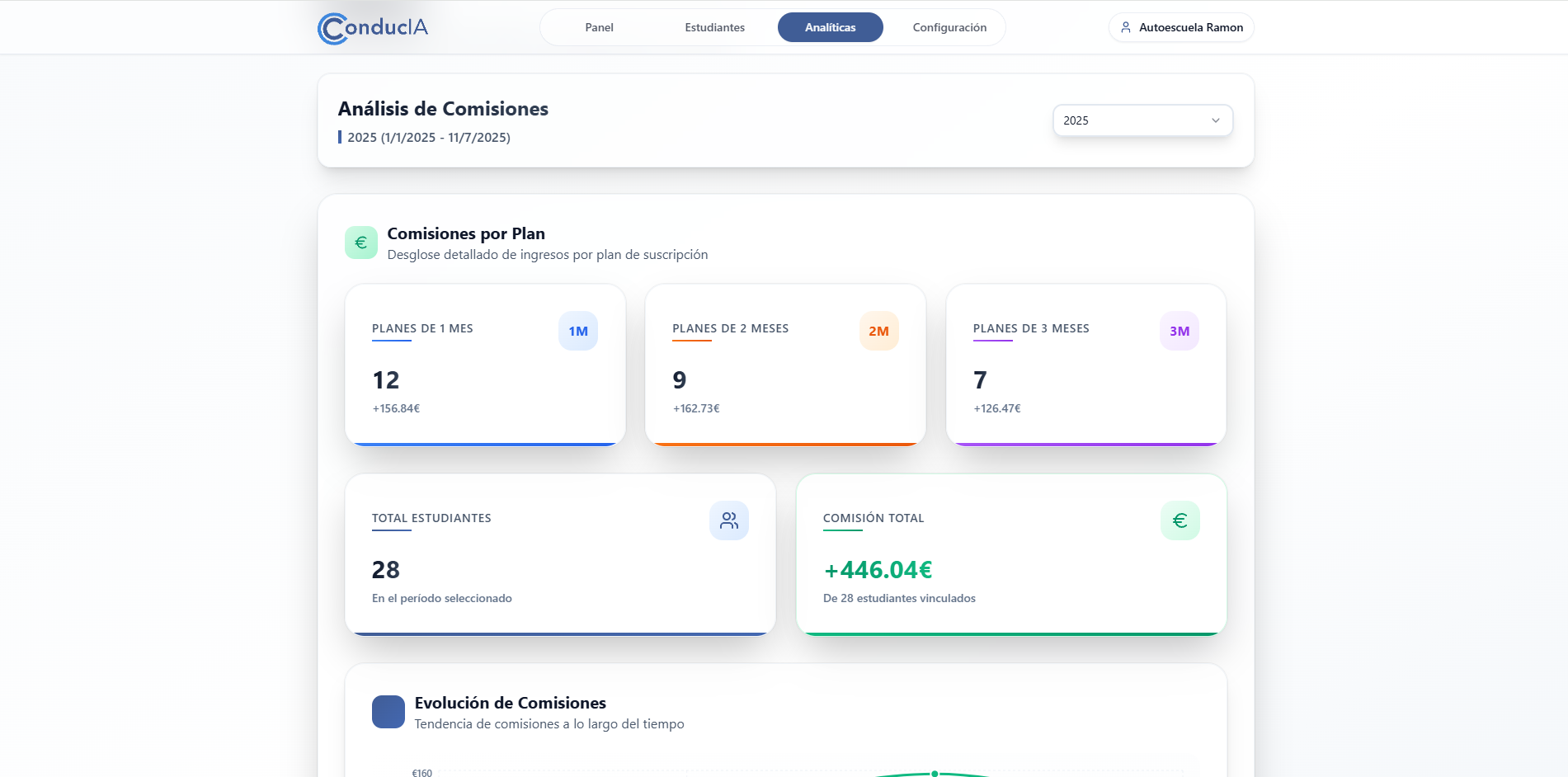Expand the year dropdown chevron
This screenshot has width=1568, height=777.
click(x=1215, y=120)
